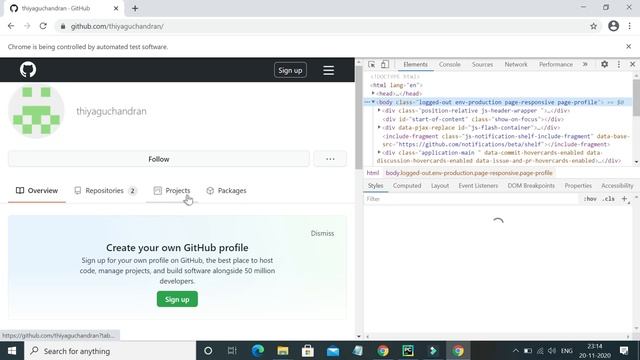Open the Chrome profile avatar icon
640x360 pixels.
pos(613,26)
